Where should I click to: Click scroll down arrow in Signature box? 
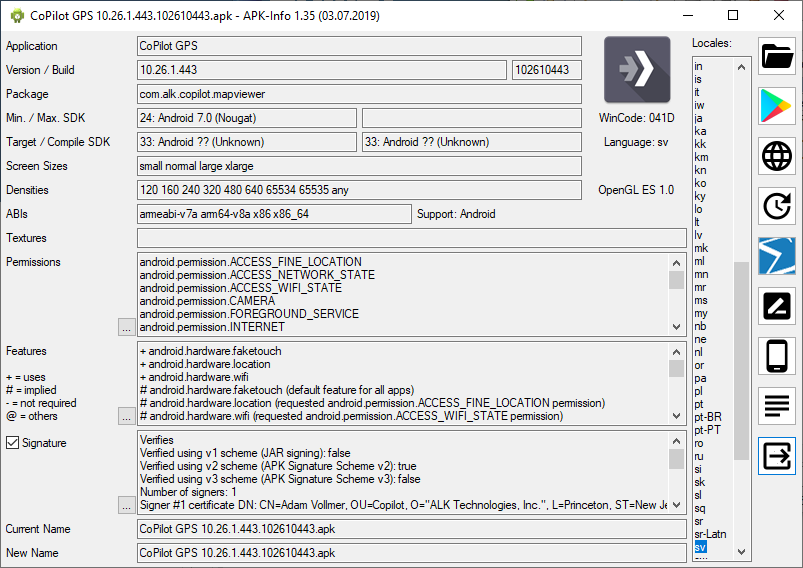[x=677, y=504]
